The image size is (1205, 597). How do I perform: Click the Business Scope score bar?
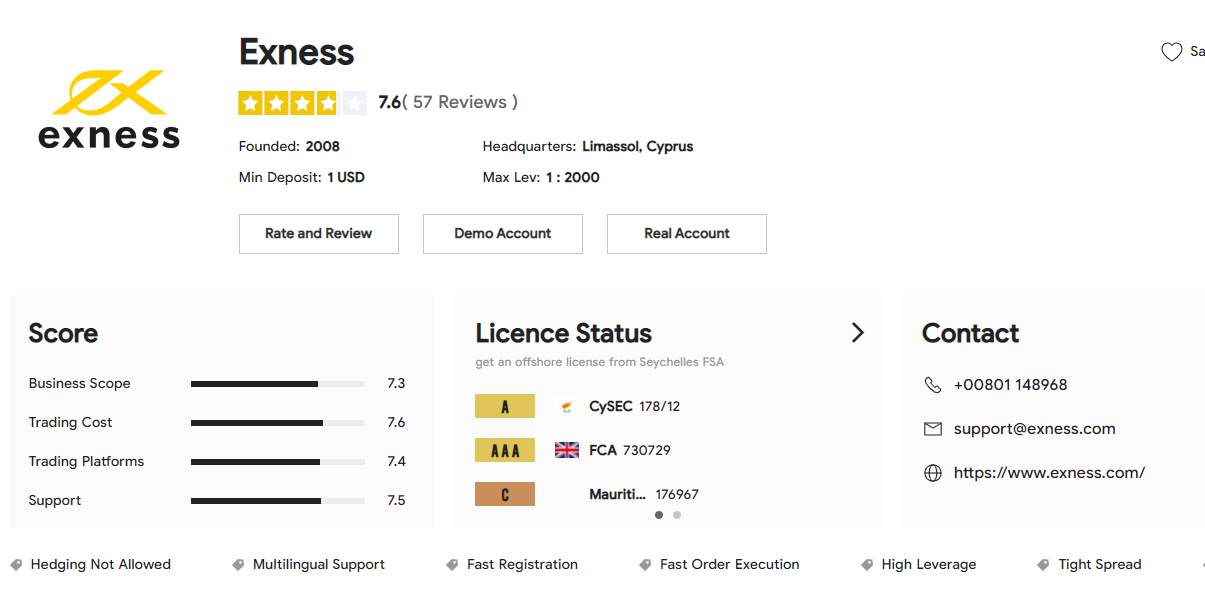click(x=278, y=384)
